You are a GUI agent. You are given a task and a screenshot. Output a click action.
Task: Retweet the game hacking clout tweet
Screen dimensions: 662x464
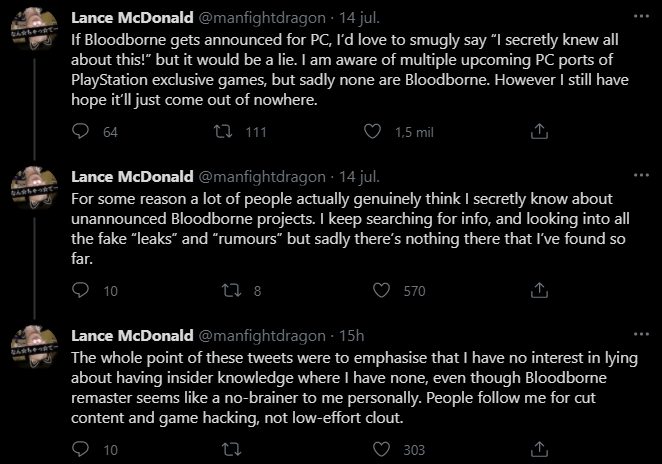pyautogui.click(x=223, y=449)
